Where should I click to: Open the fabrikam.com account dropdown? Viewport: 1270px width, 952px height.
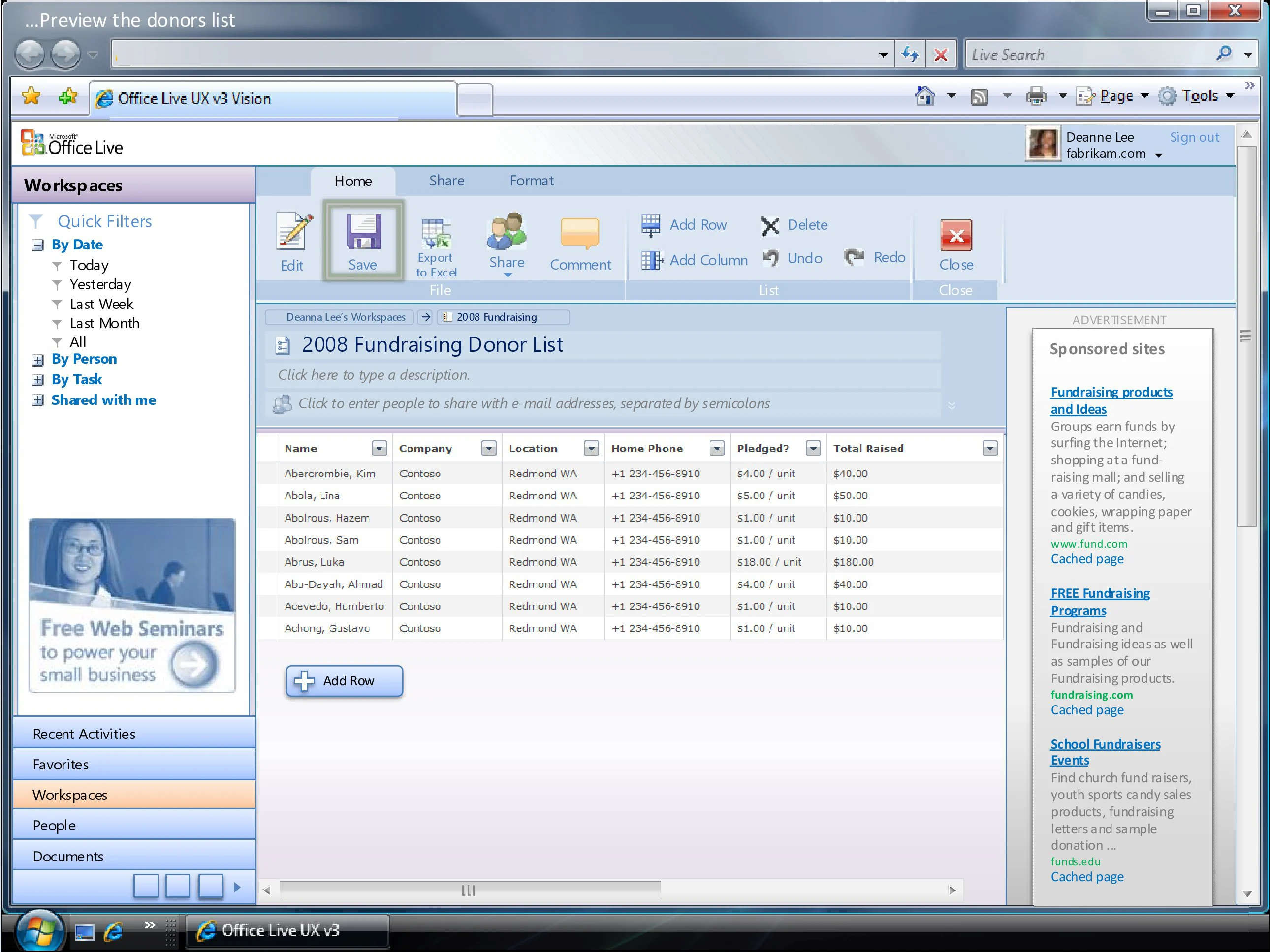(1159, 155)
